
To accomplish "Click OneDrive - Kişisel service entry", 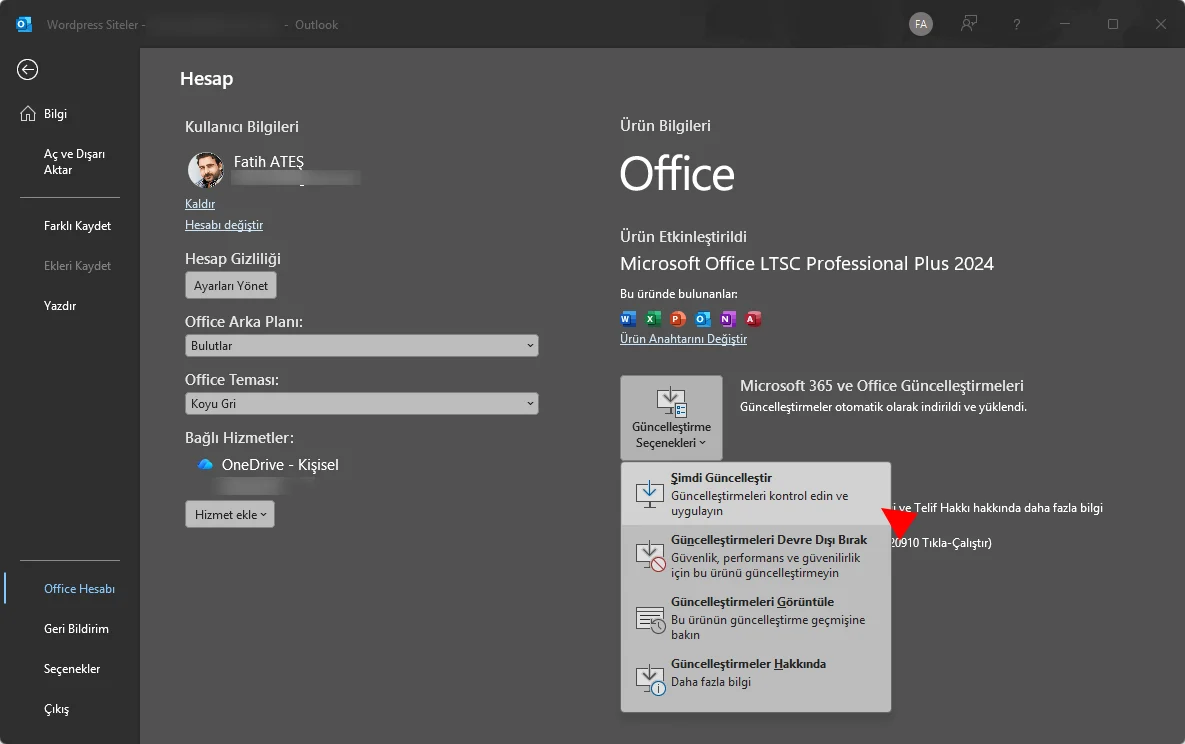I will click(280, 464).
